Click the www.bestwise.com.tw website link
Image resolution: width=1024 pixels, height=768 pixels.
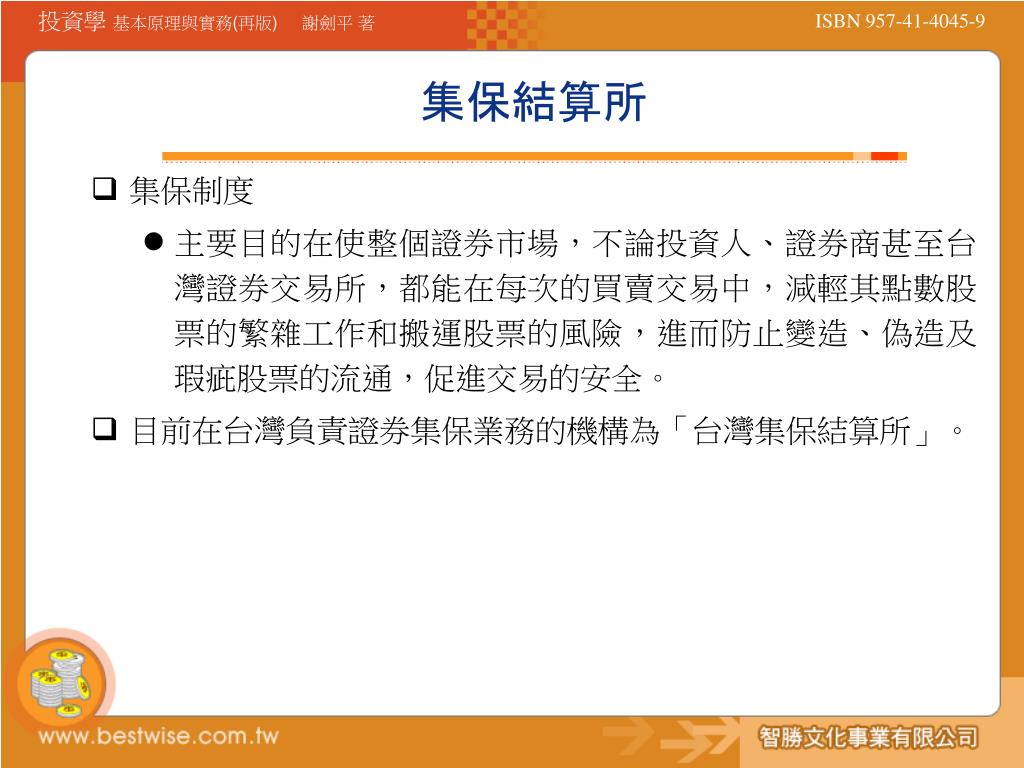coord(159,736)
